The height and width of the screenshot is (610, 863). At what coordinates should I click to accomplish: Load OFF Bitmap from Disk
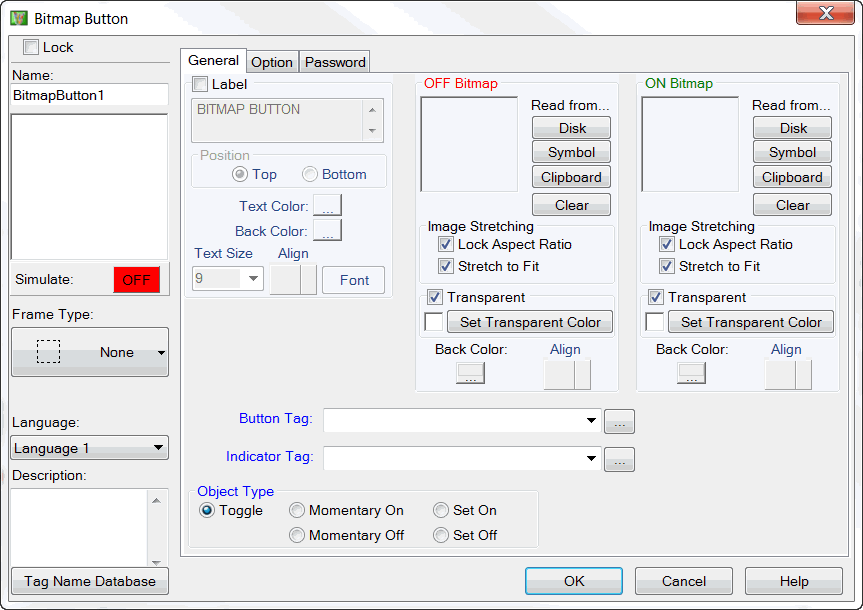coord(572,128)
